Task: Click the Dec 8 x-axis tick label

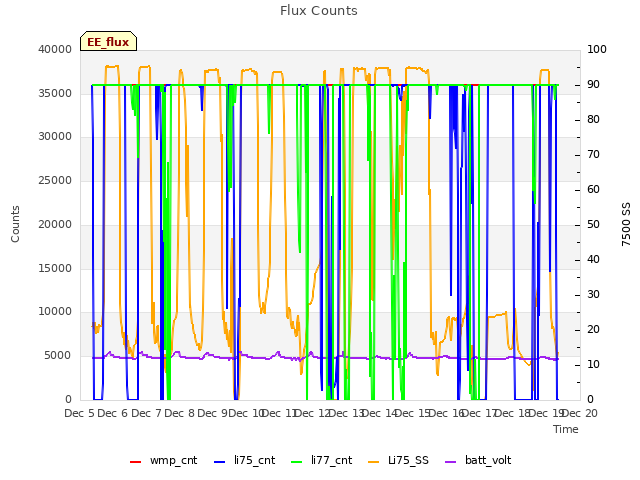Action: (x=179, y=413)
